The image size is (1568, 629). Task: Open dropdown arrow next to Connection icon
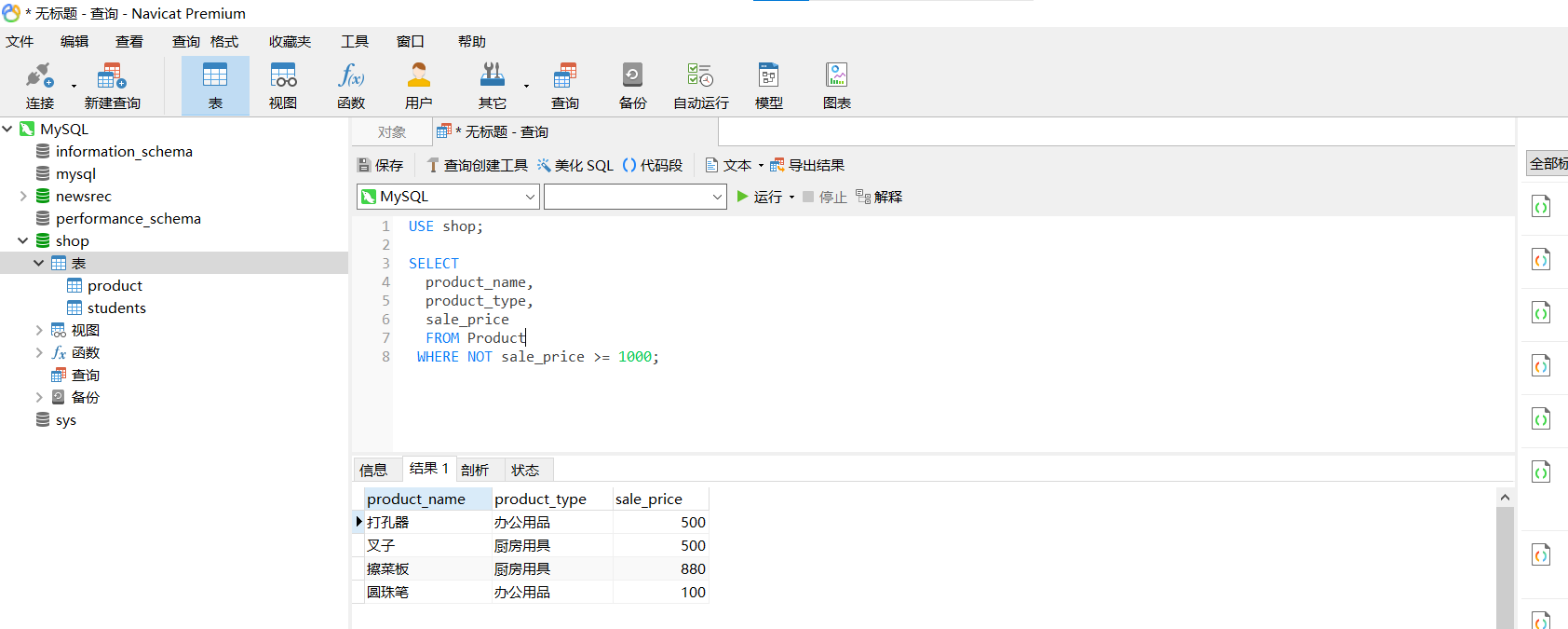(74, 86)
